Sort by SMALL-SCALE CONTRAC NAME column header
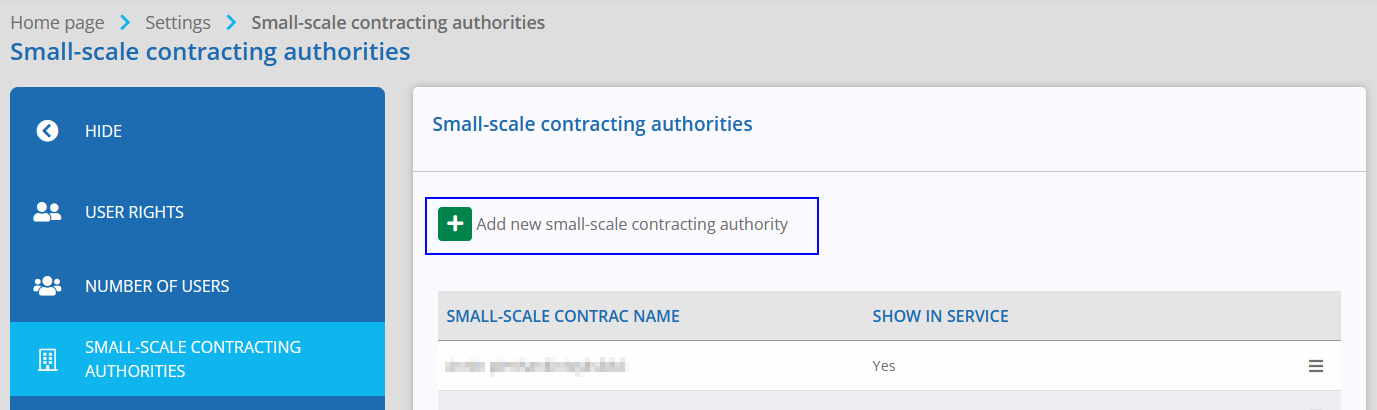 [563, 316]
